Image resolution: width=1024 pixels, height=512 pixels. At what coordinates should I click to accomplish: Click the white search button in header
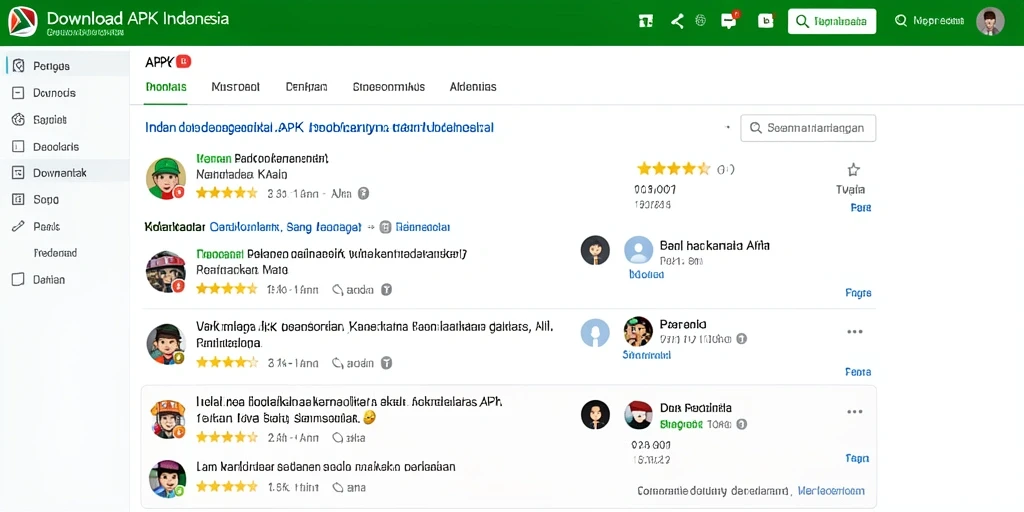832,21
